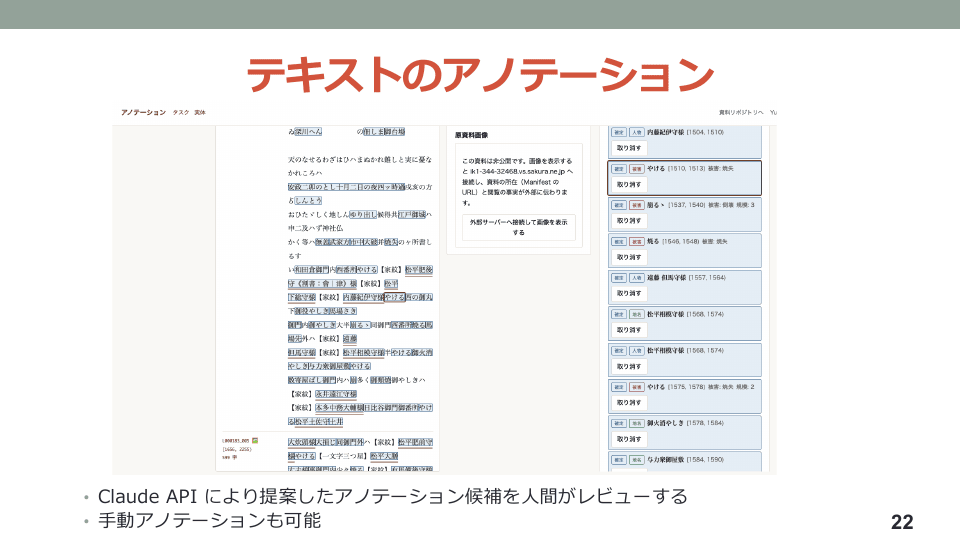Click the underlined 内藤紀伊守様 in document text
The image size is (960, 541).
tap(363, 297)
